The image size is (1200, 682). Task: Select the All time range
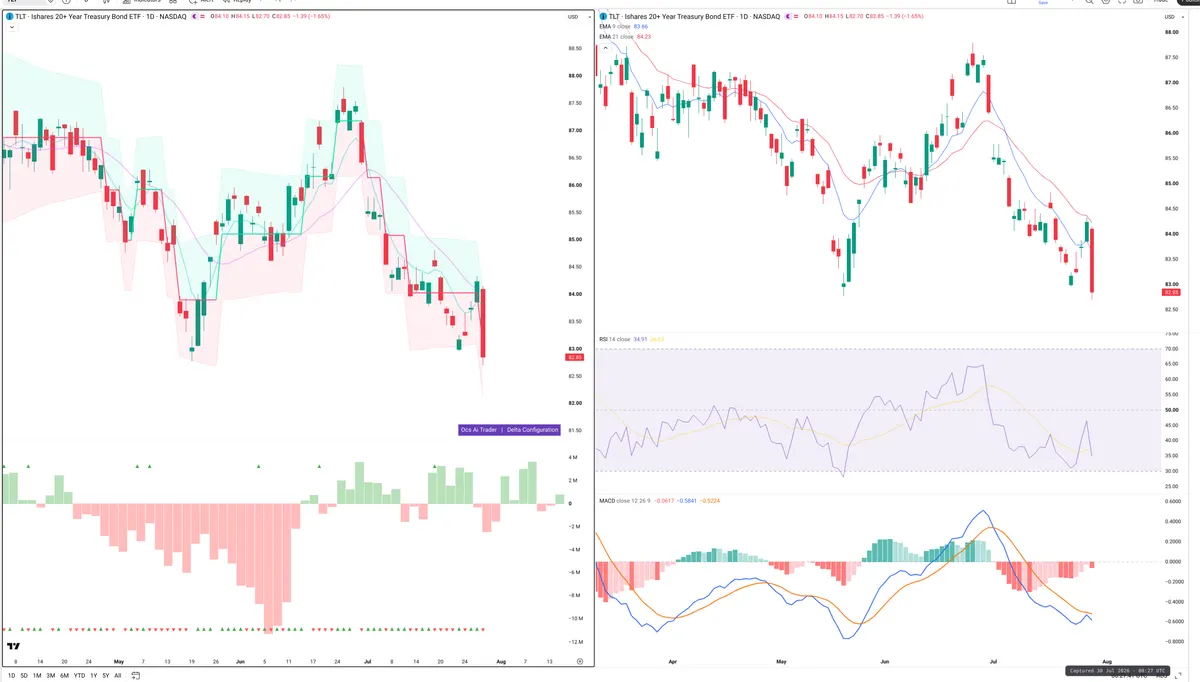[117, 676]
